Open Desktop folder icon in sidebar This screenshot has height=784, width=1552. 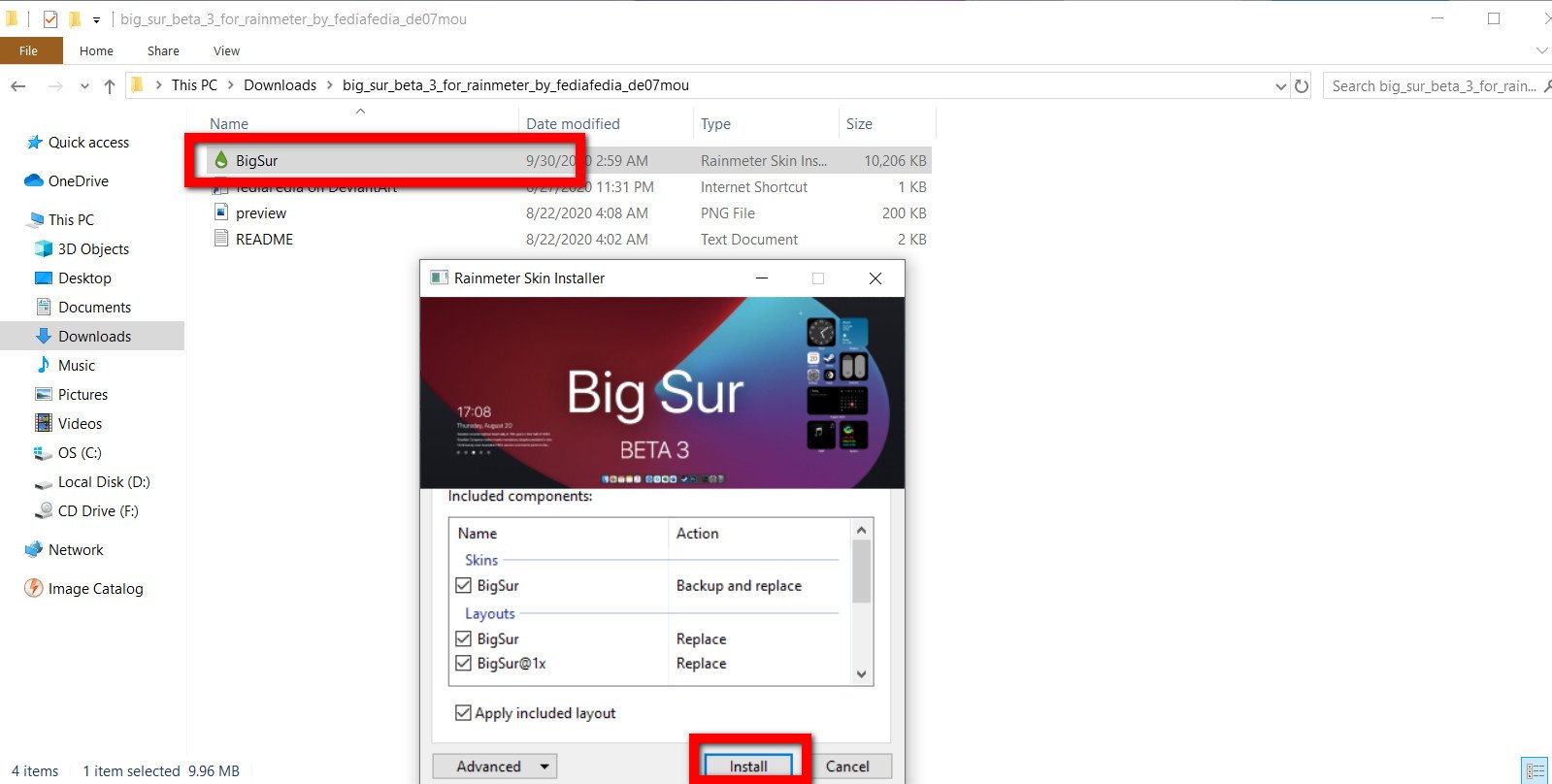[44, 278]
